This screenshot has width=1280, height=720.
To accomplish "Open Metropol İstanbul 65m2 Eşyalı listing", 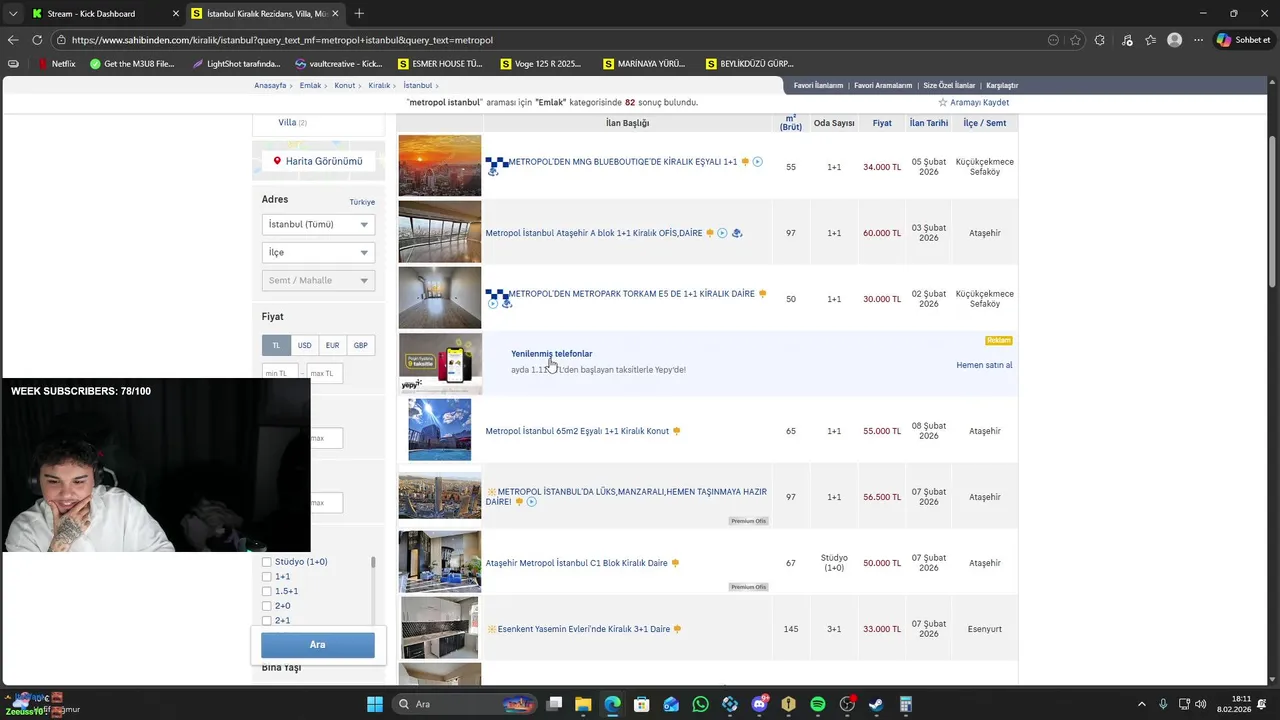I will pyautogui.click(x=577, y=431).
